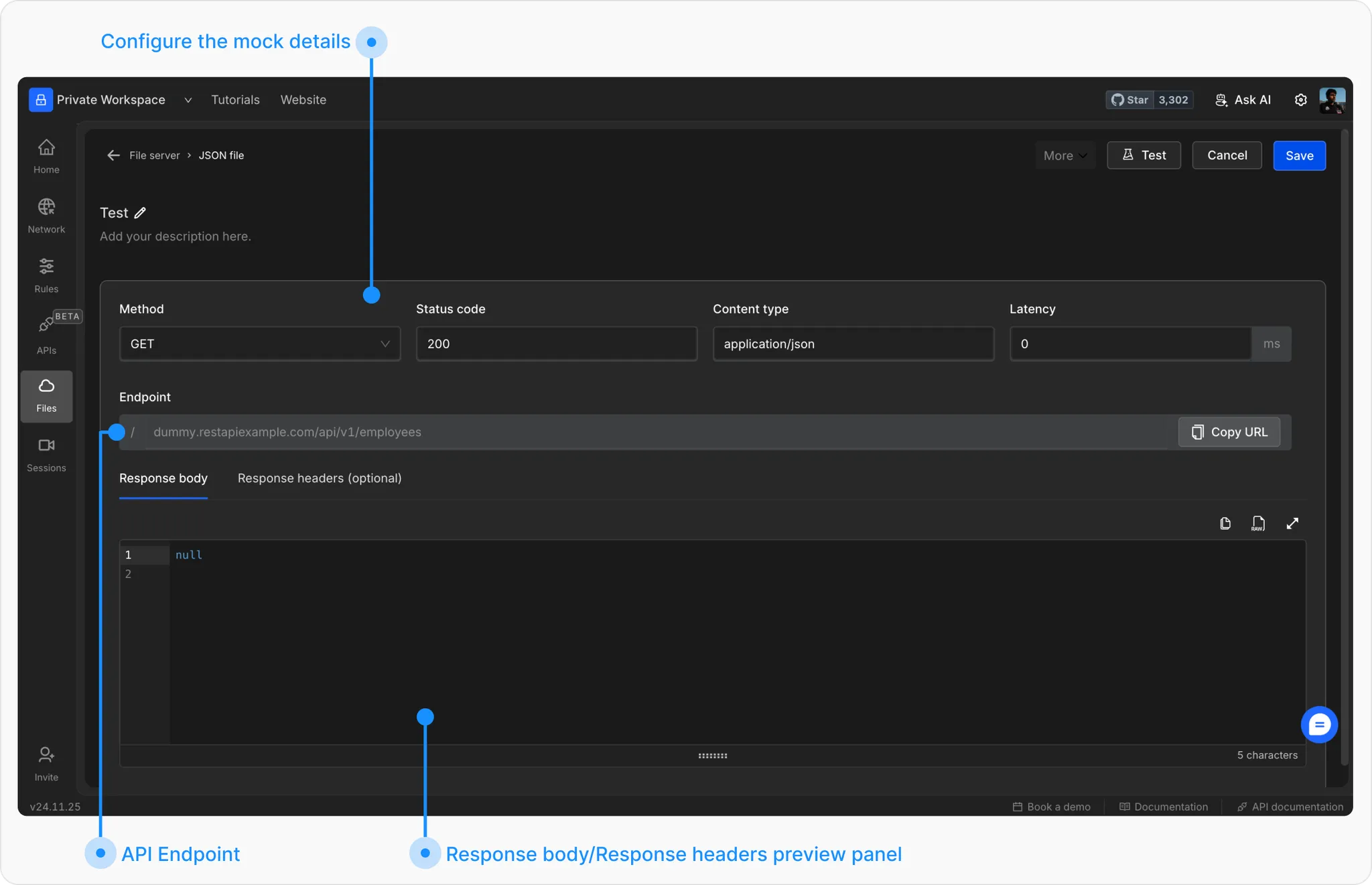
Task: Switch to Response headers (optional) tab
Action: tap(320, 478)
